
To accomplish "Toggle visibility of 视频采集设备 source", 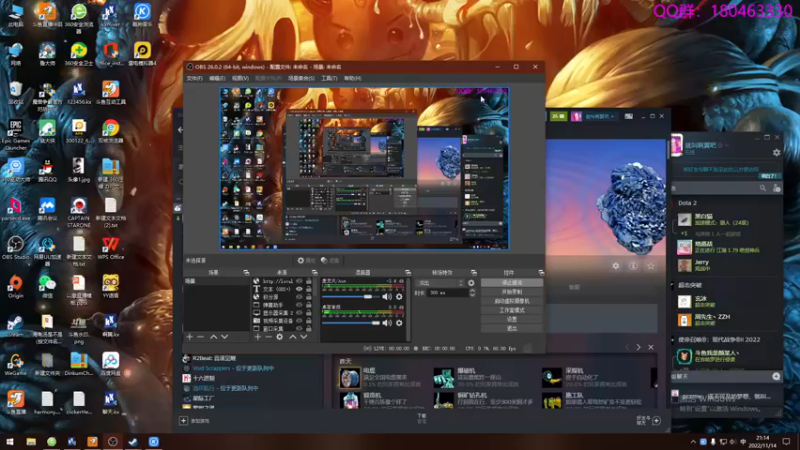I will [299, 320].
